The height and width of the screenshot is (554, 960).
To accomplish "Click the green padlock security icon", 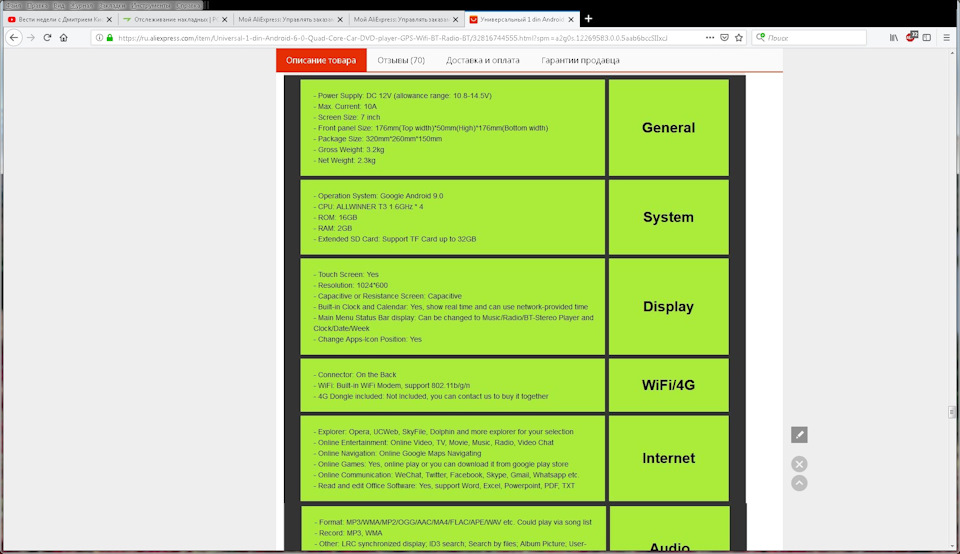I will pyautogui.click(x=110, y=37).
